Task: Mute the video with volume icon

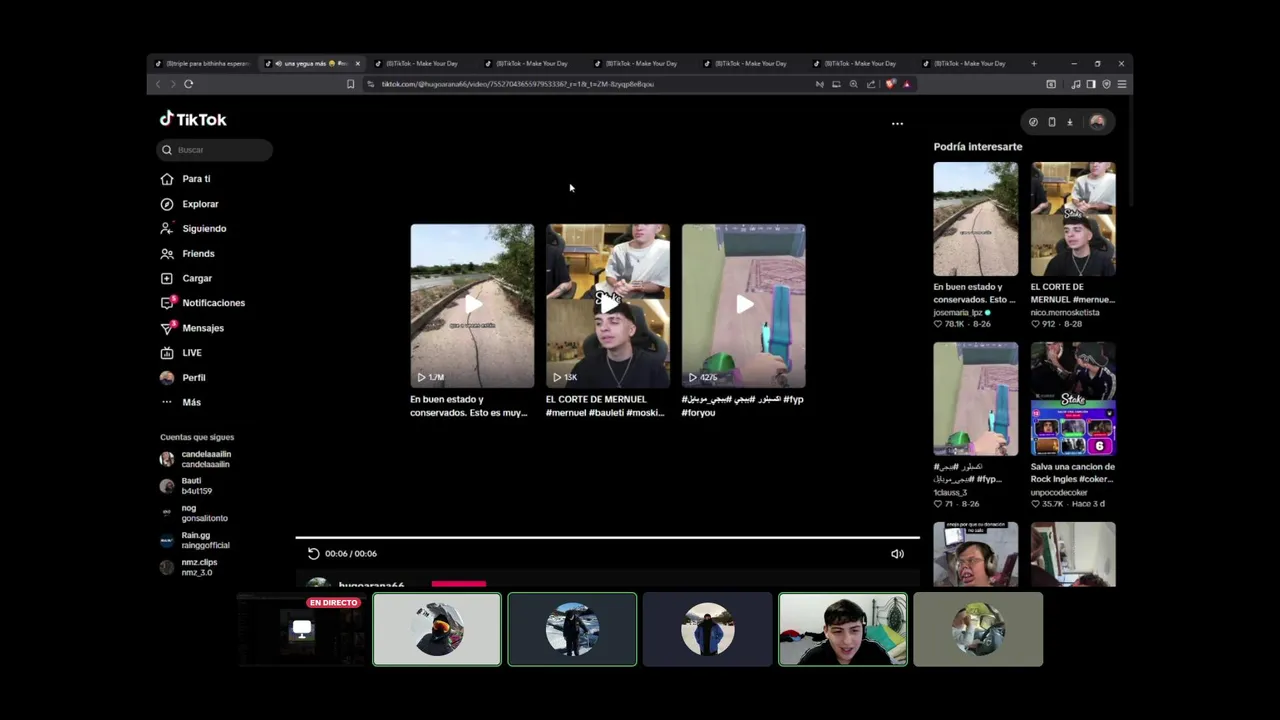Action: coord(897,554)
